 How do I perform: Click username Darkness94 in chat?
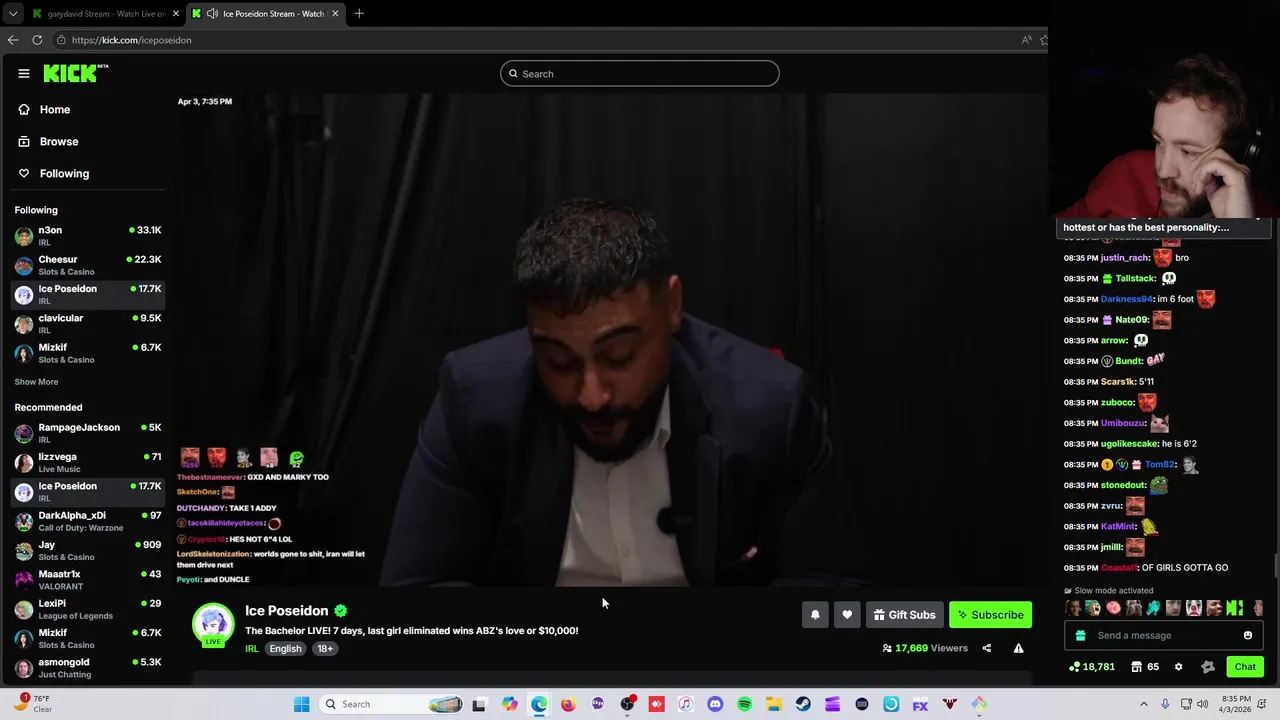coord(1127,299)
